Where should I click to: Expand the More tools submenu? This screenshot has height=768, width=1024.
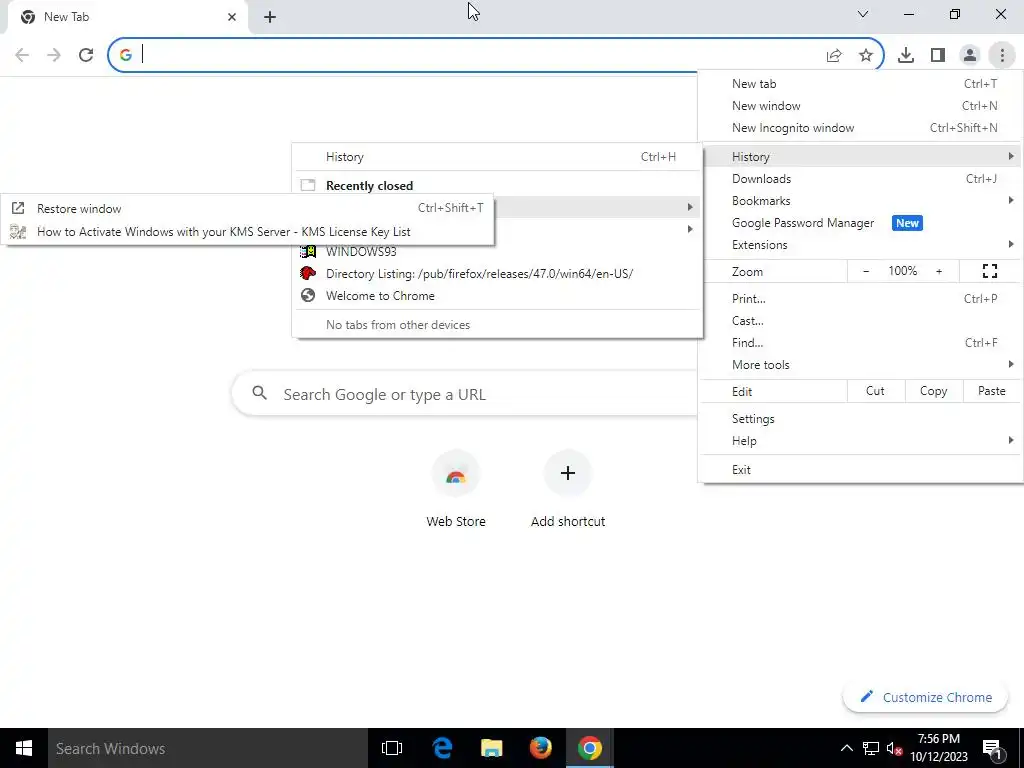coord(860,365)
